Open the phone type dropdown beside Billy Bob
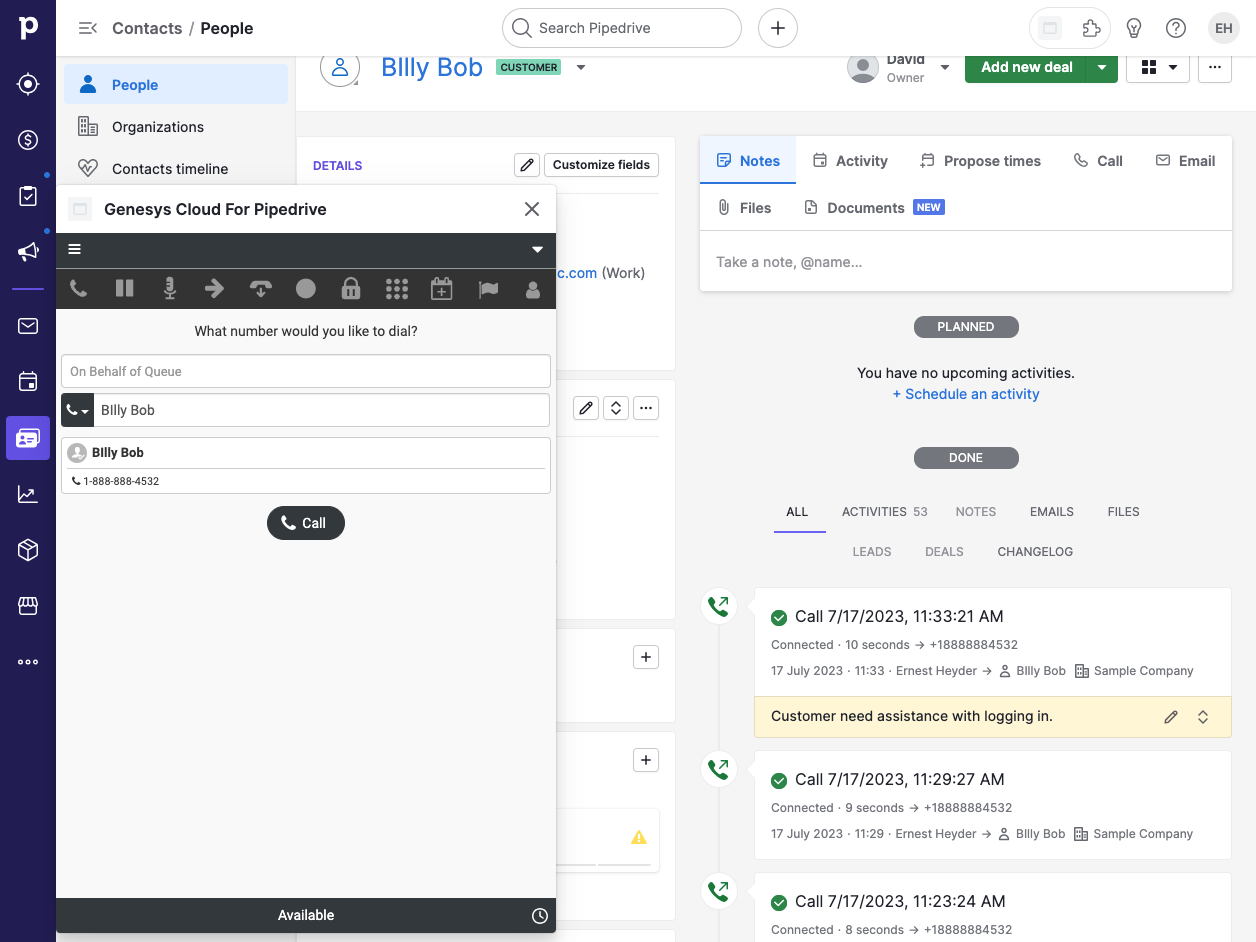 pyautogui.click(x=78, y=410)
